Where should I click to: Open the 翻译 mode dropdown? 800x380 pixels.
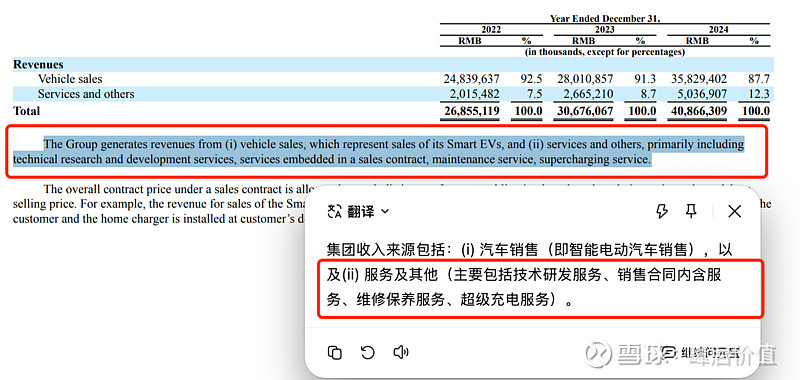(368, 212)
